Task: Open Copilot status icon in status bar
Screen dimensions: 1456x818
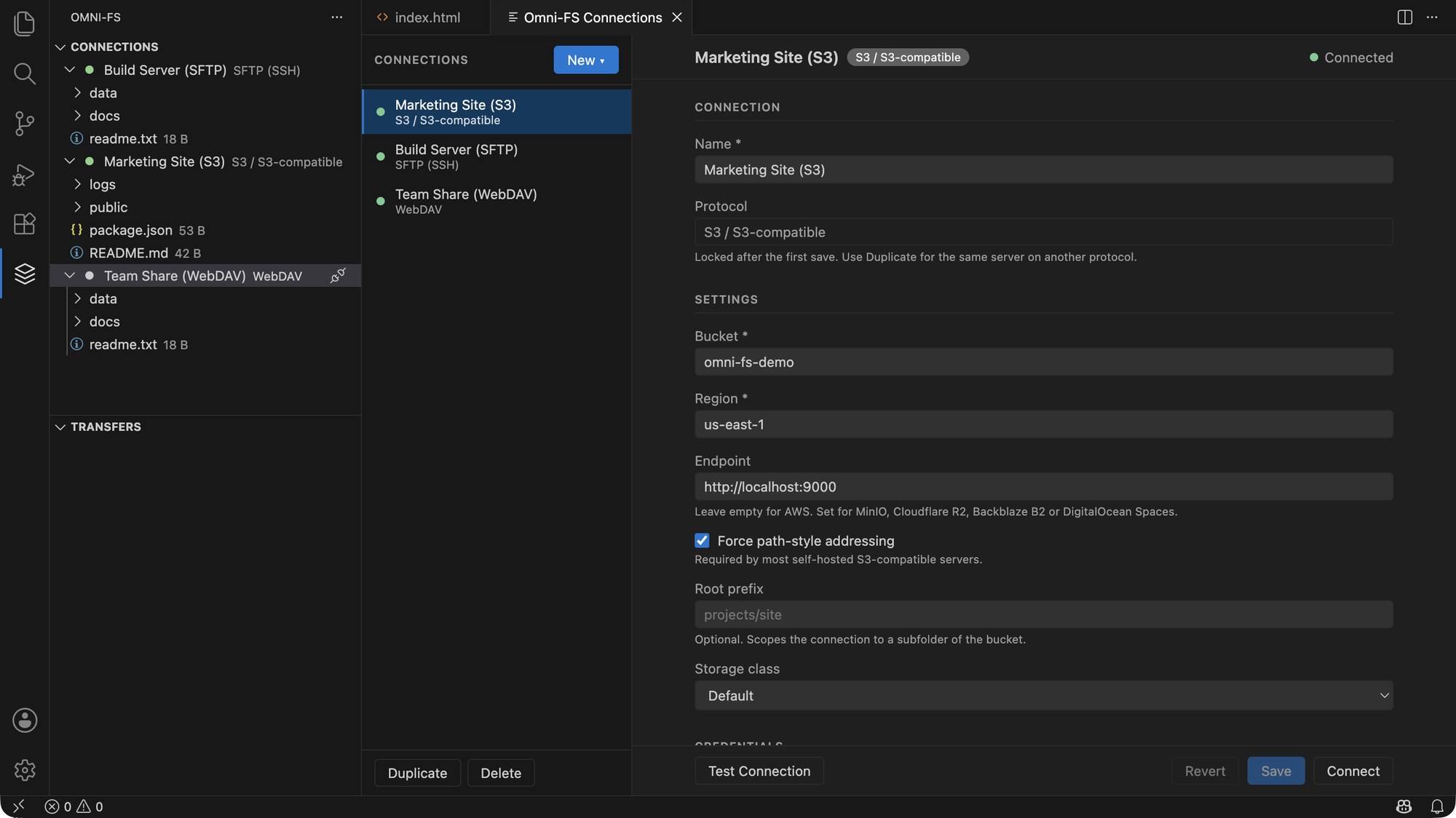Action: 1404,806
